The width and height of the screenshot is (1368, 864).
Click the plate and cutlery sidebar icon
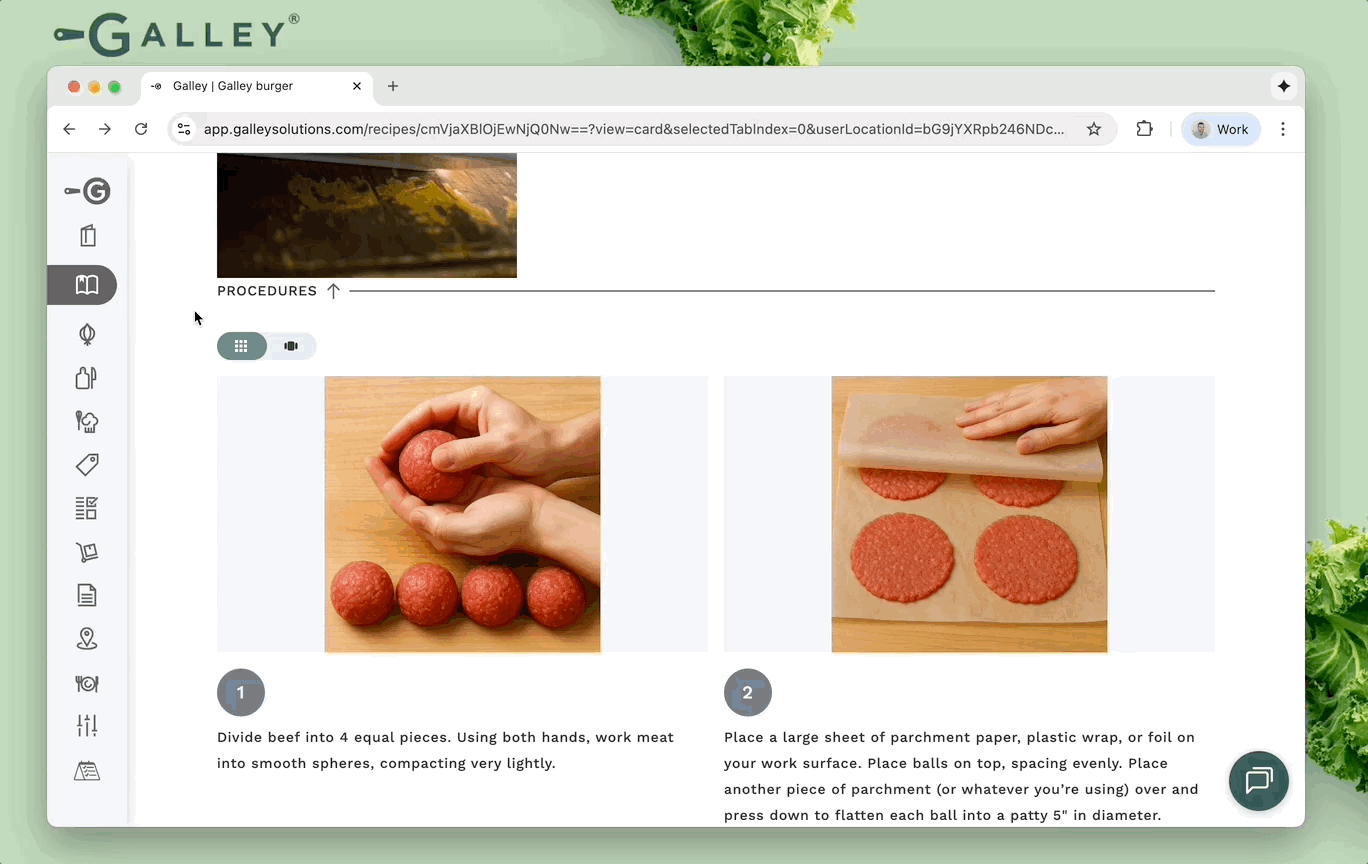[87, 683]
